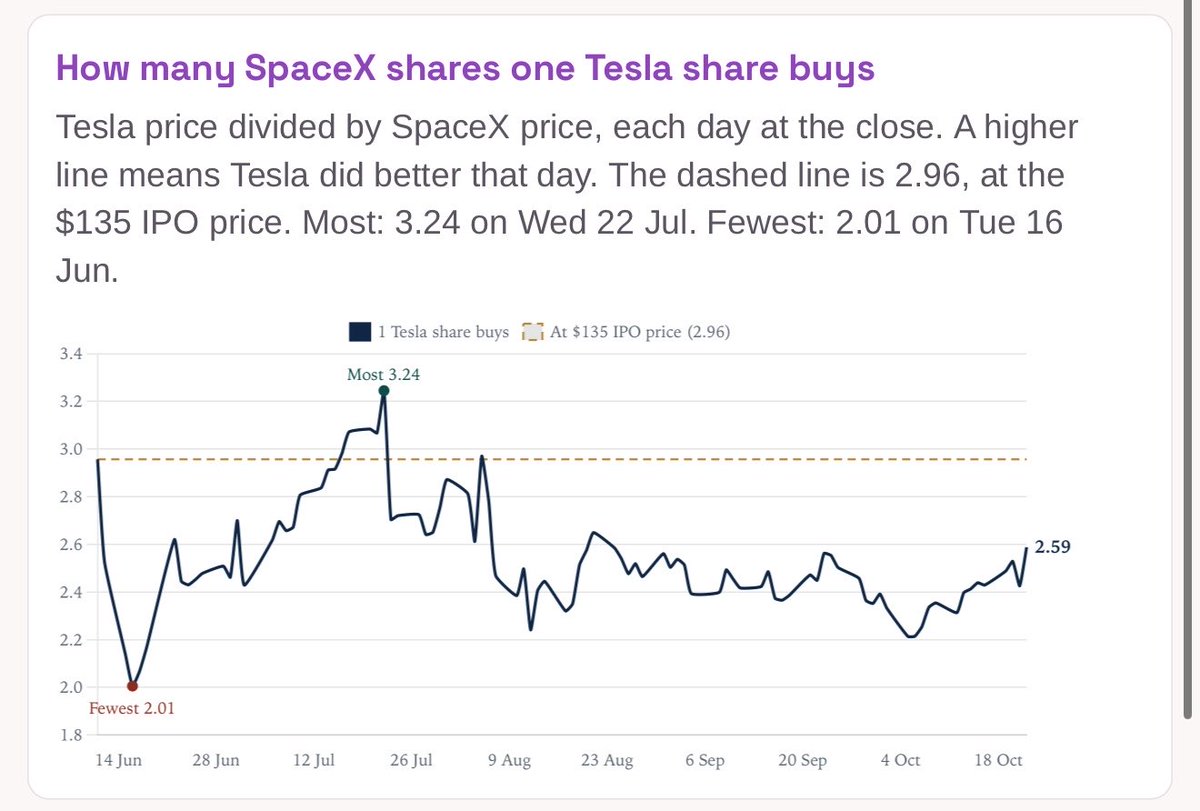Select the '6 Sep' x-axis label
Screen dimensions: 1200x811
click(705, 761)
